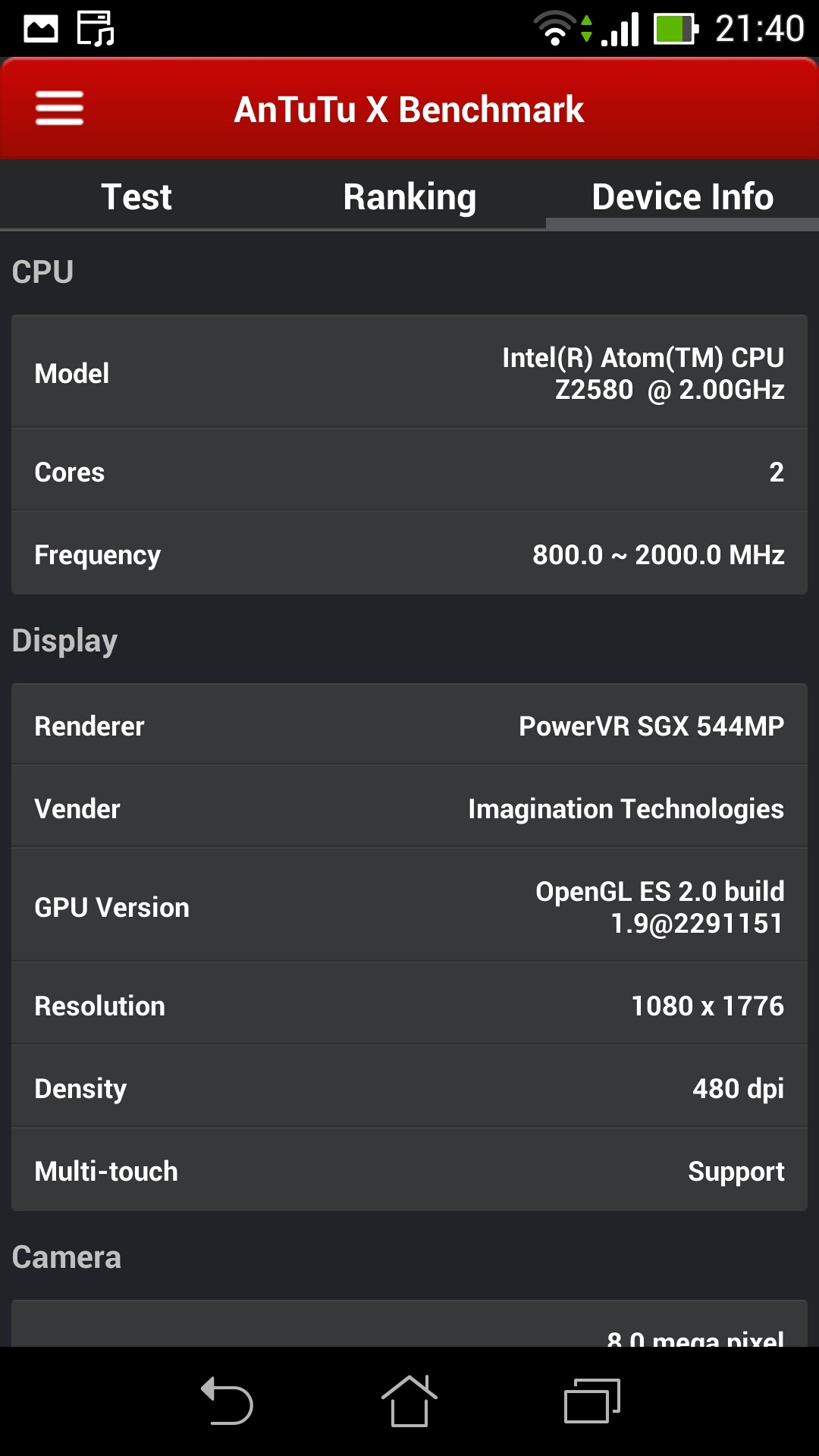Select the Device Info tab
The height and width of the screenshot is (1456, 819).
coord(682,197)
